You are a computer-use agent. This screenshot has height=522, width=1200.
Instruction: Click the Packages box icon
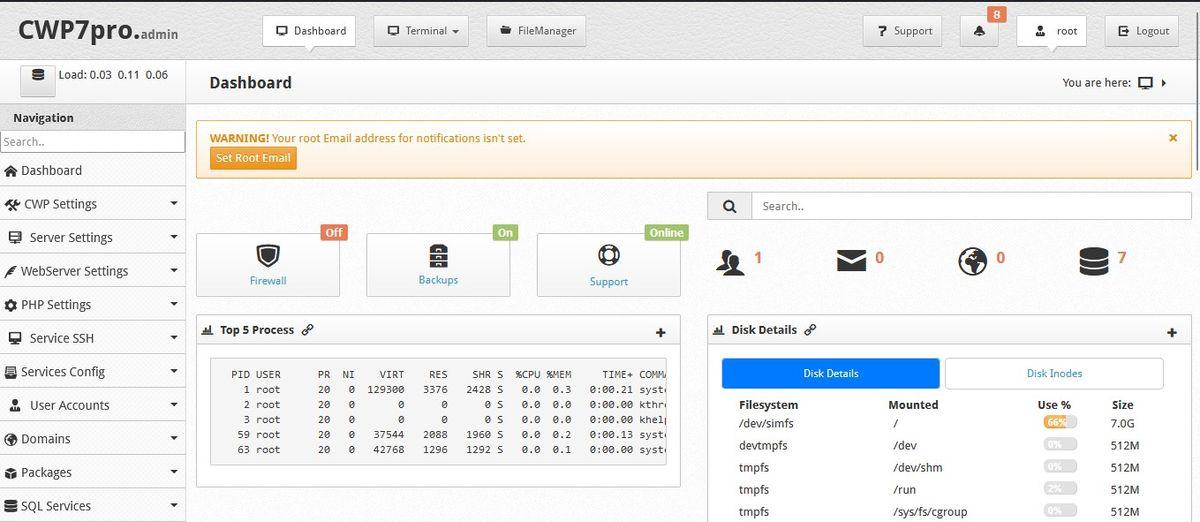pyautogui.click(x=11, y=472)
